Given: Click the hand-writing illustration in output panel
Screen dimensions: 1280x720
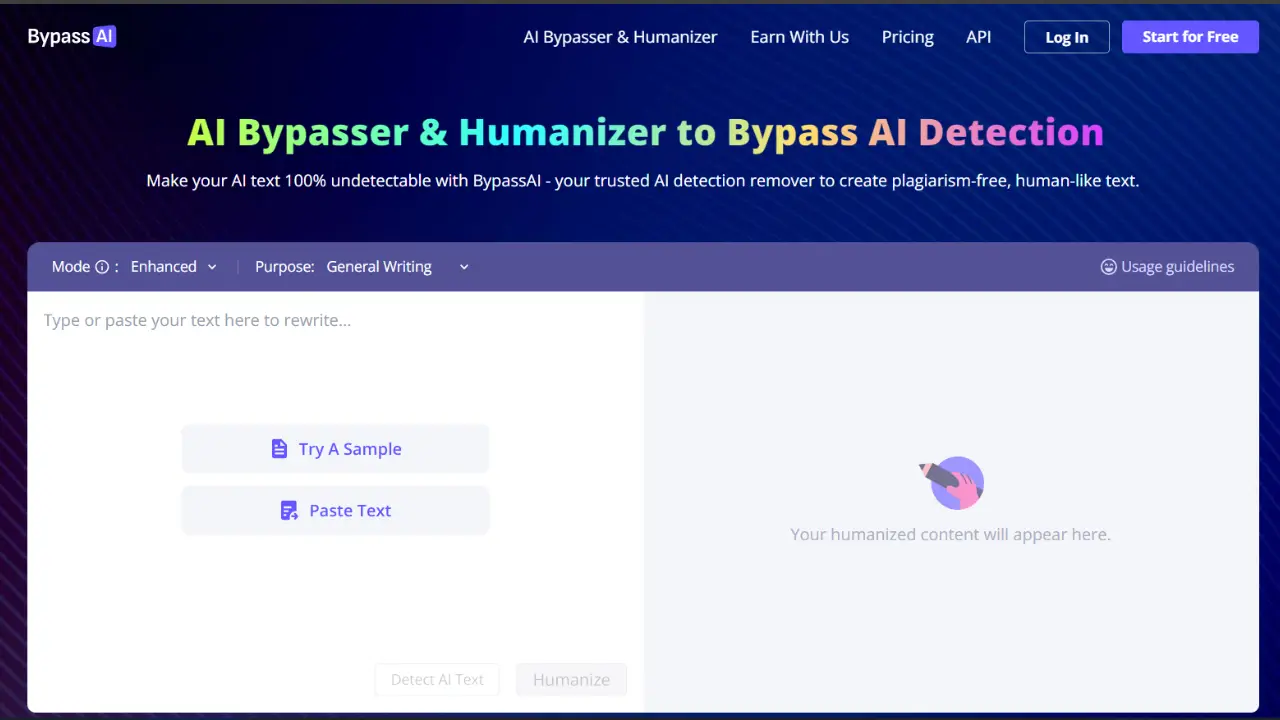Looking at the screenshot, I should click(952, 483).
